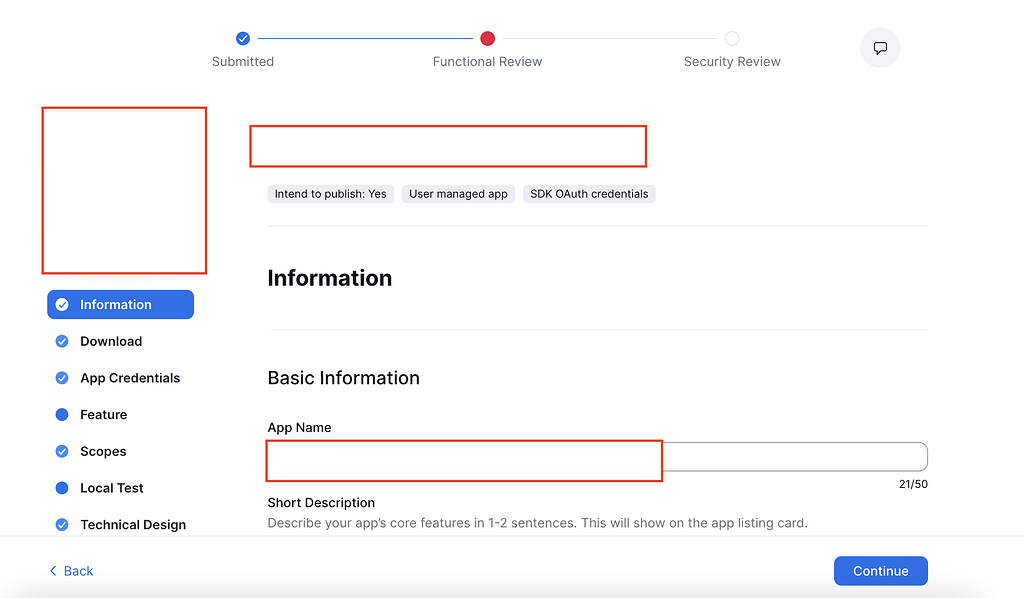Click the chevron icon next to Back
Viewport: 1024px width, 598px height.
click(x=53, y=570)
